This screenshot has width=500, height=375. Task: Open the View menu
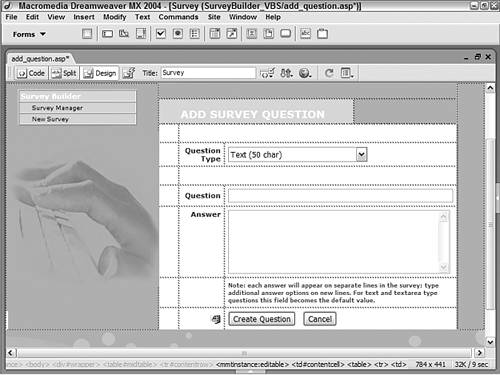pyautogui.click(x=56, y=17)
